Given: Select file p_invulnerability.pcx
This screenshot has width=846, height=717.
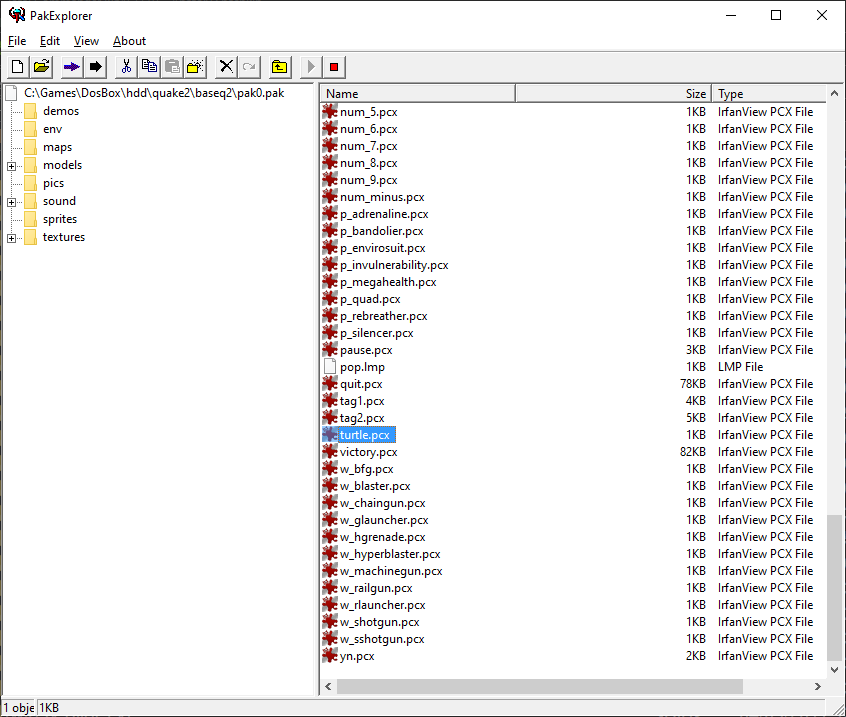Looking at the screenshot, I should (x=394, y=265).
